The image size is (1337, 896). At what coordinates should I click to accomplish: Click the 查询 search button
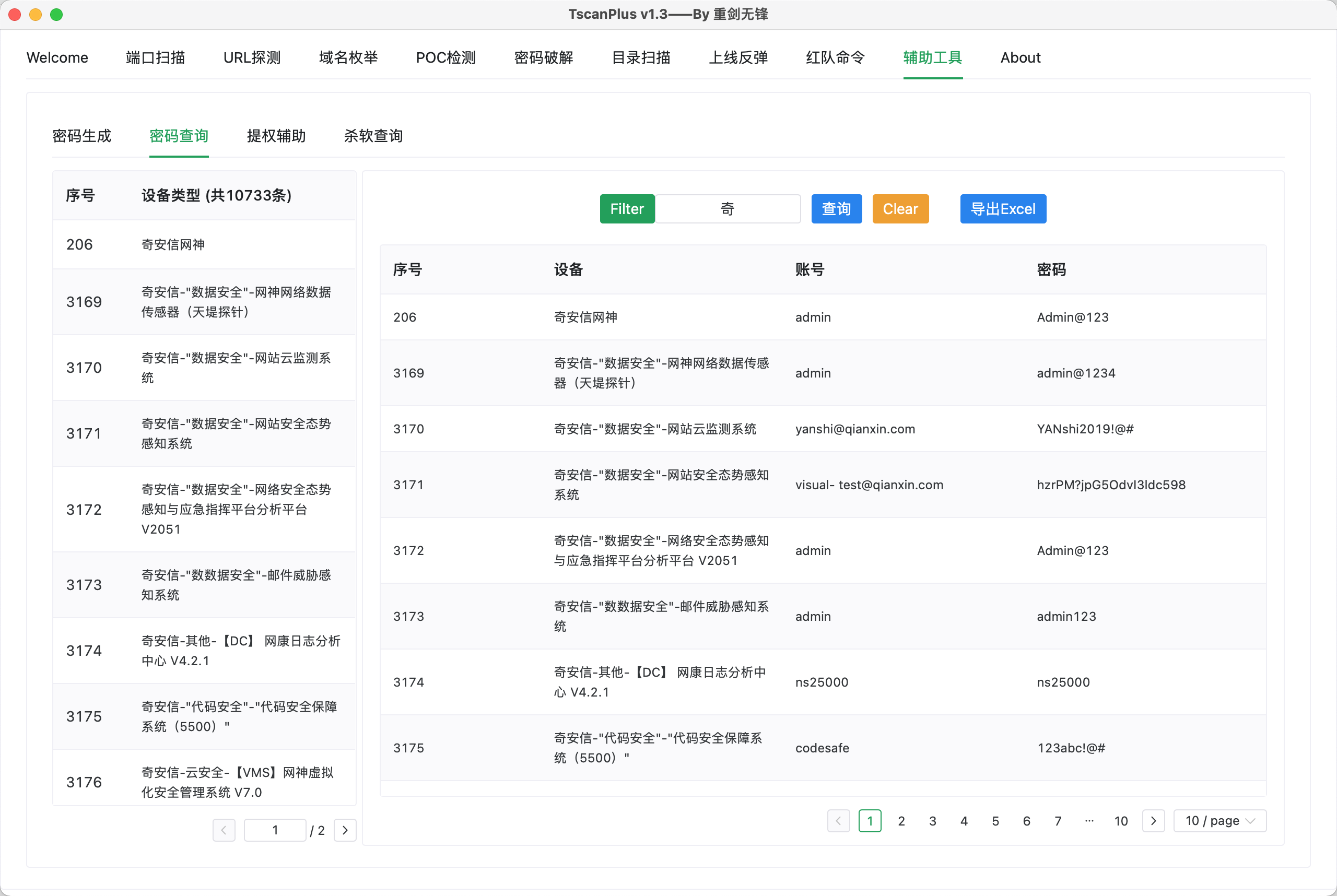click(836, 209)
